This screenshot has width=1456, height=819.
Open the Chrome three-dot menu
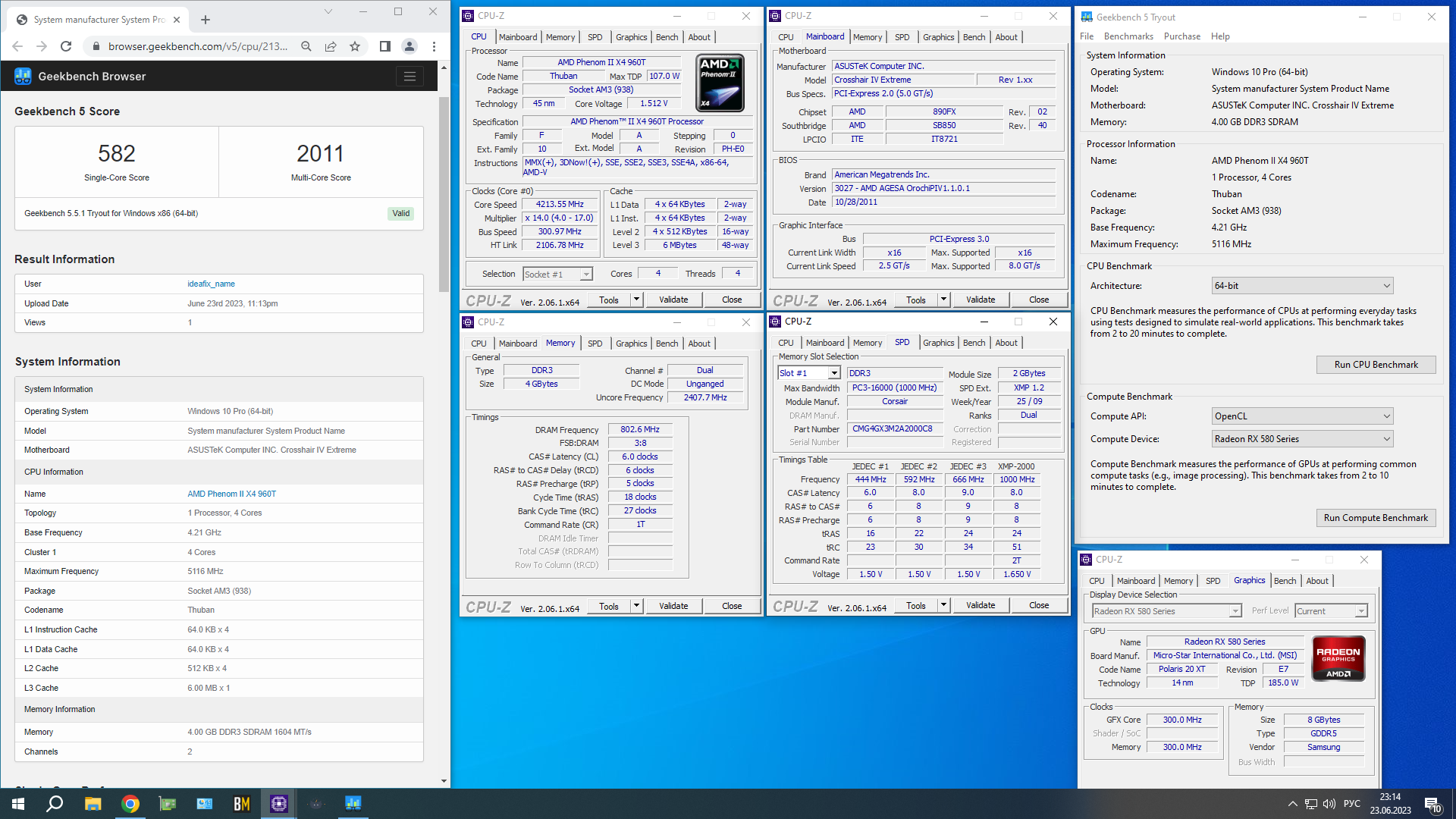coord(434,46)
